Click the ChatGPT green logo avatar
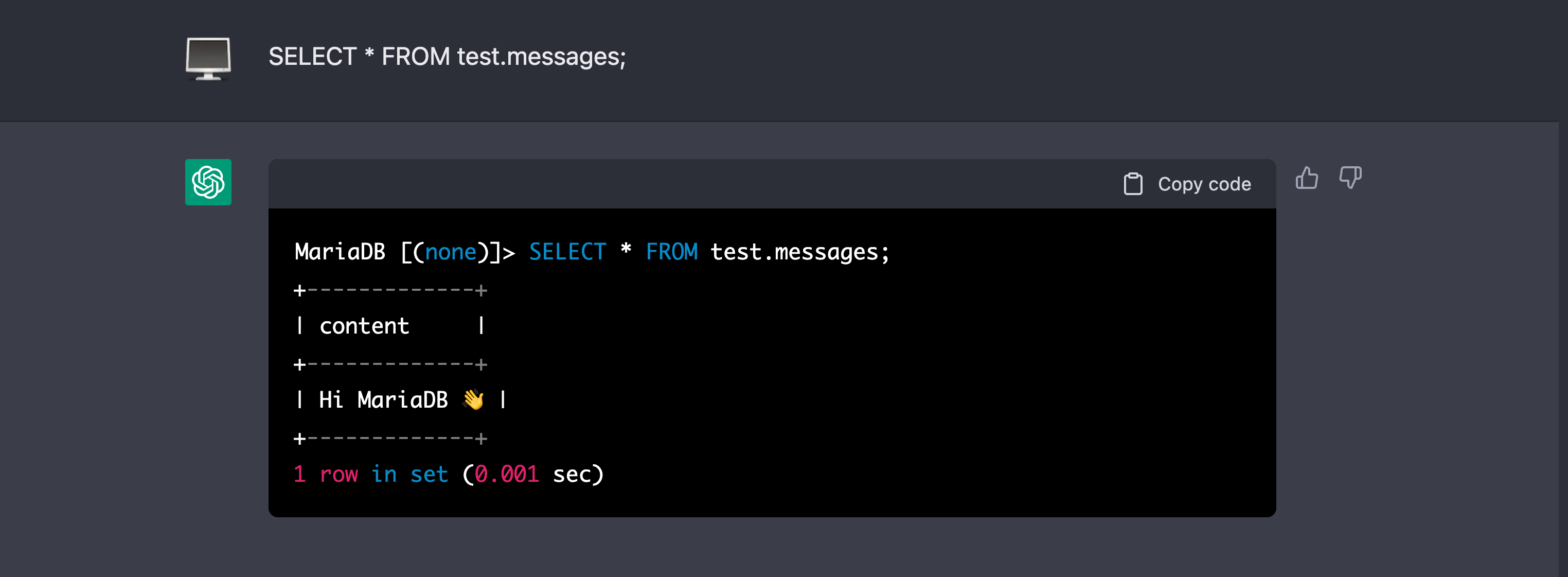The height and width of the screenshot is (577, 1568). tap(208, 182)
